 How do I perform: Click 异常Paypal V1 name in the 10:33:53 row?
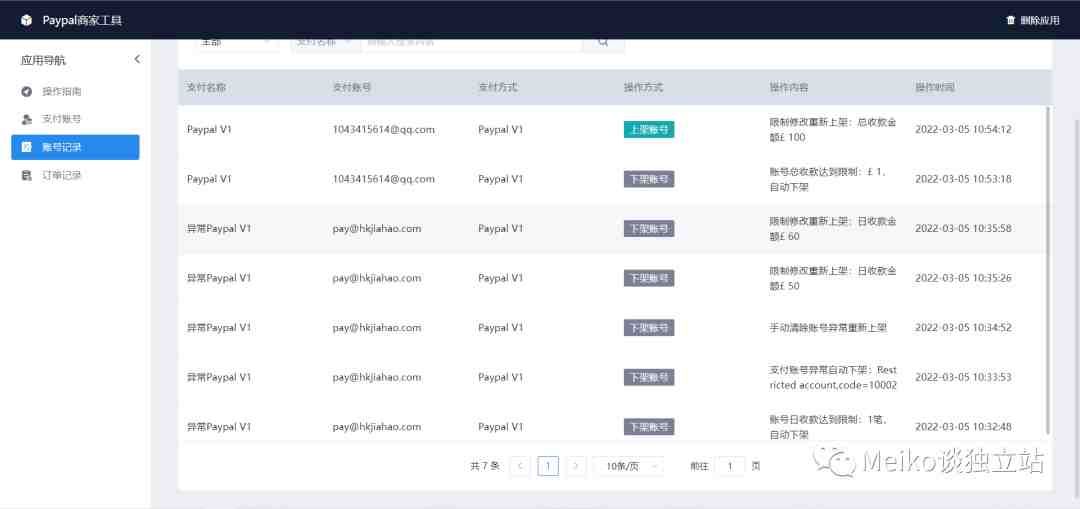(x=219, y=377)
